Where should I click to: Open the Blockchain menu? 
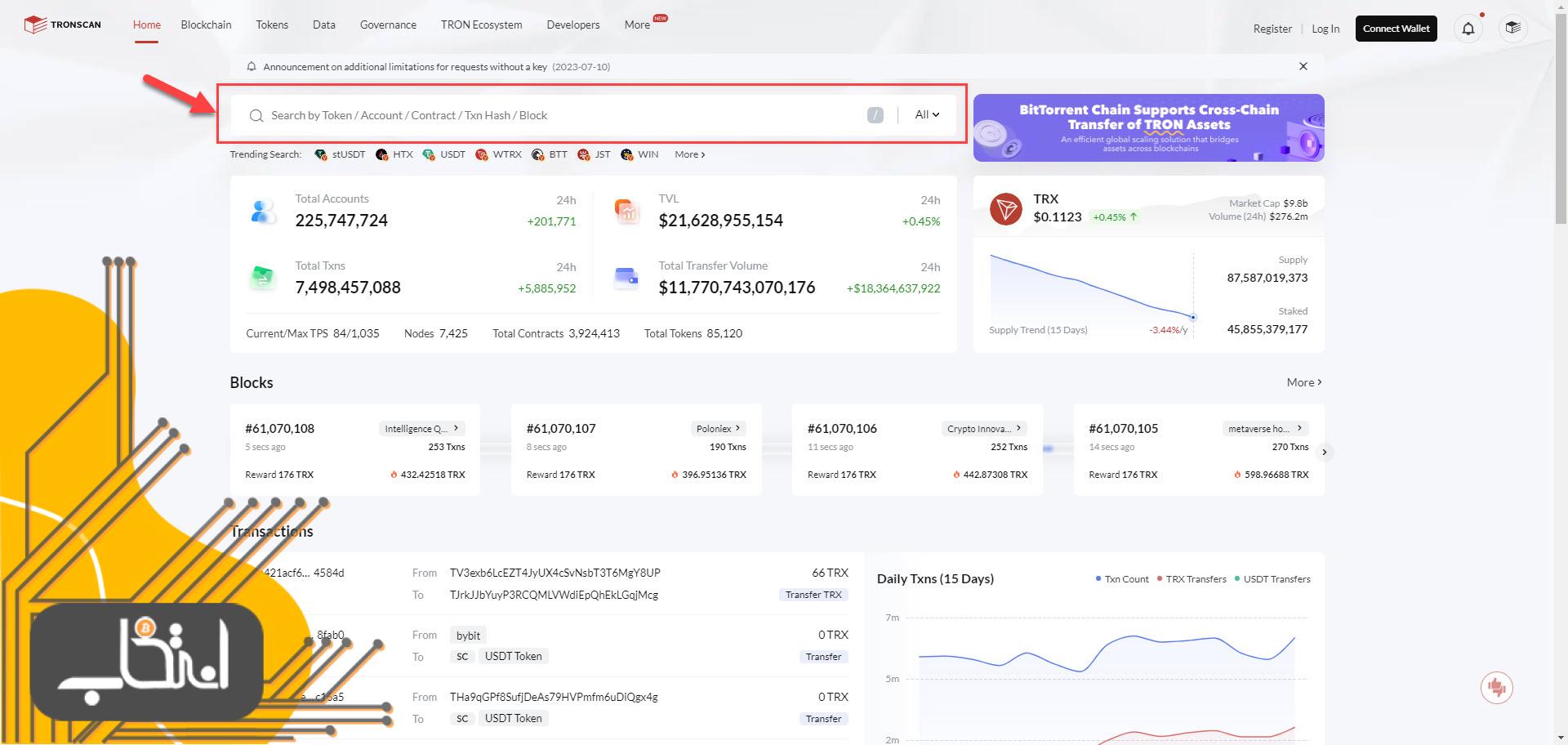(x=206, y=25)
